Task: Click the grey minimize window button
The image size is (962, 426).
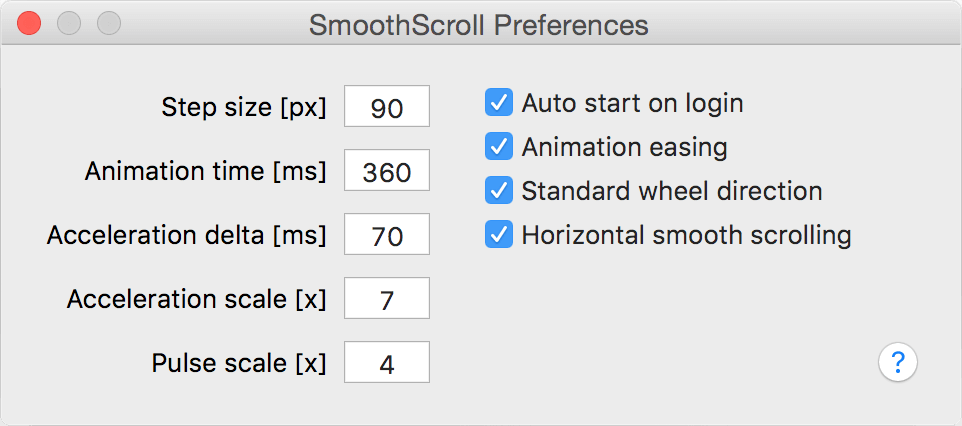Action: (x=69, y=23)
